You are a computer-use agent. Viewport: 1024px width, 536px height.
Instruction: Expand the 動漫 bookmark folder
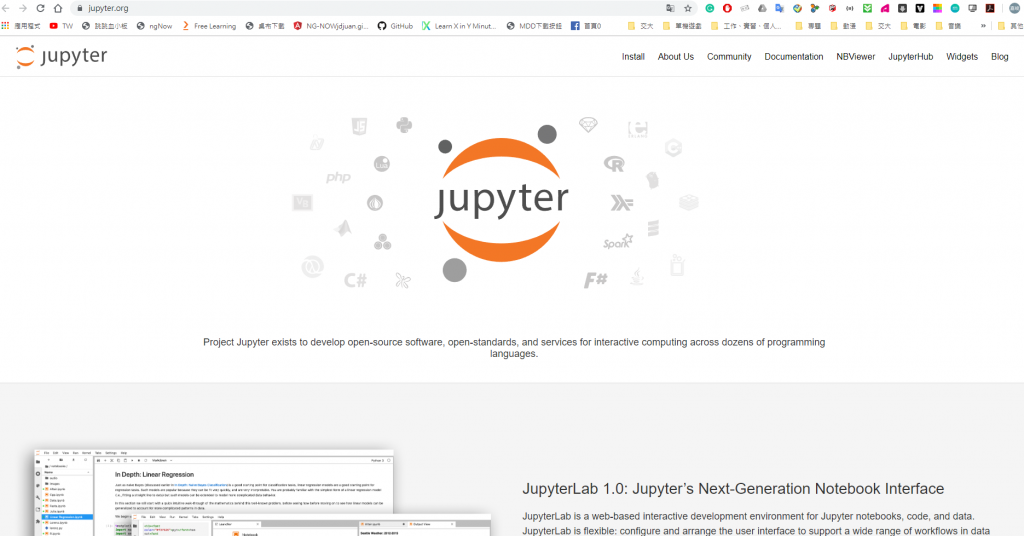click(842, 26)
